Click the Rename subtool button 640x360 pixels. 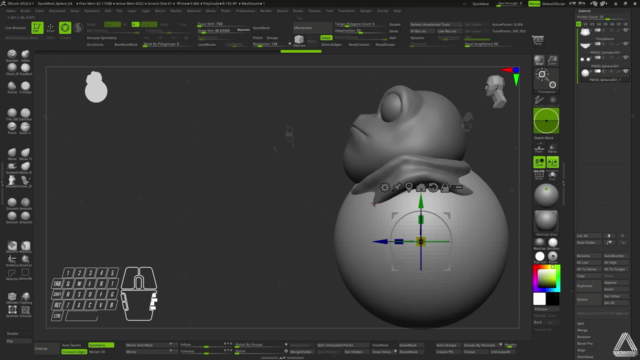click(x=589, y=256)
